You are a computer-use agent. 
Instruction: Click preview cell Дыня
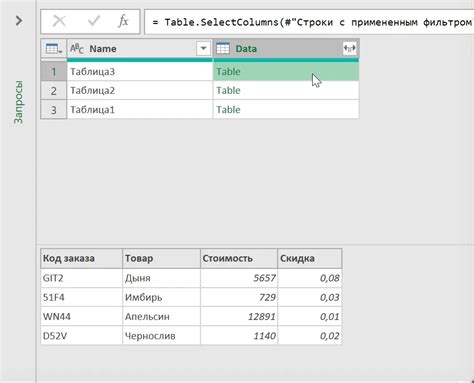pyautogui.click(x=161, y=278)
